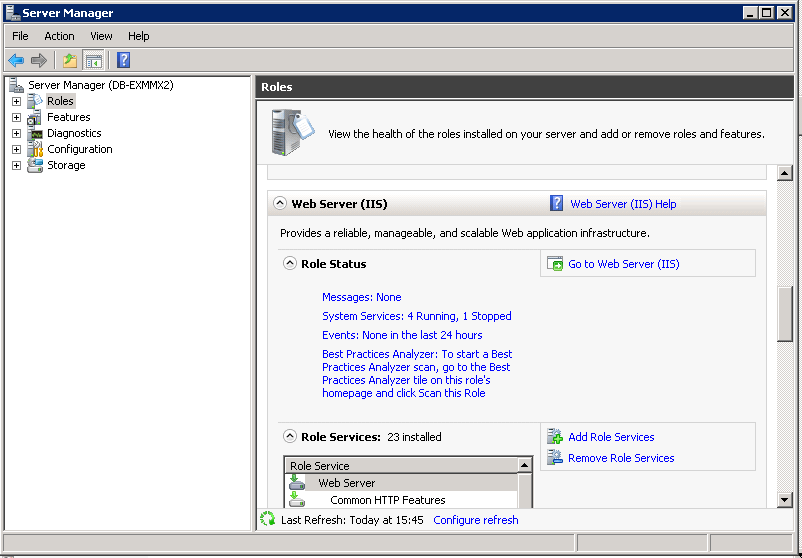Open Web Server (IIS) Help link
Viewport: 802px width, 558px height.
click(623, 204)
